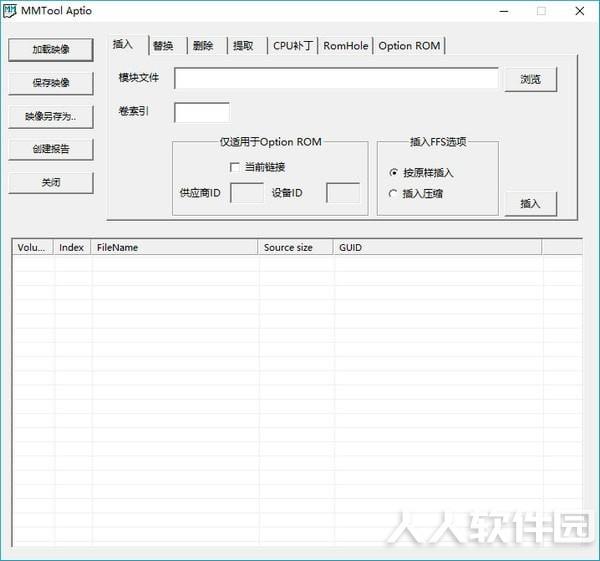
Task: Close the MMTool Aptio window
Action: (x=580, y=11)
